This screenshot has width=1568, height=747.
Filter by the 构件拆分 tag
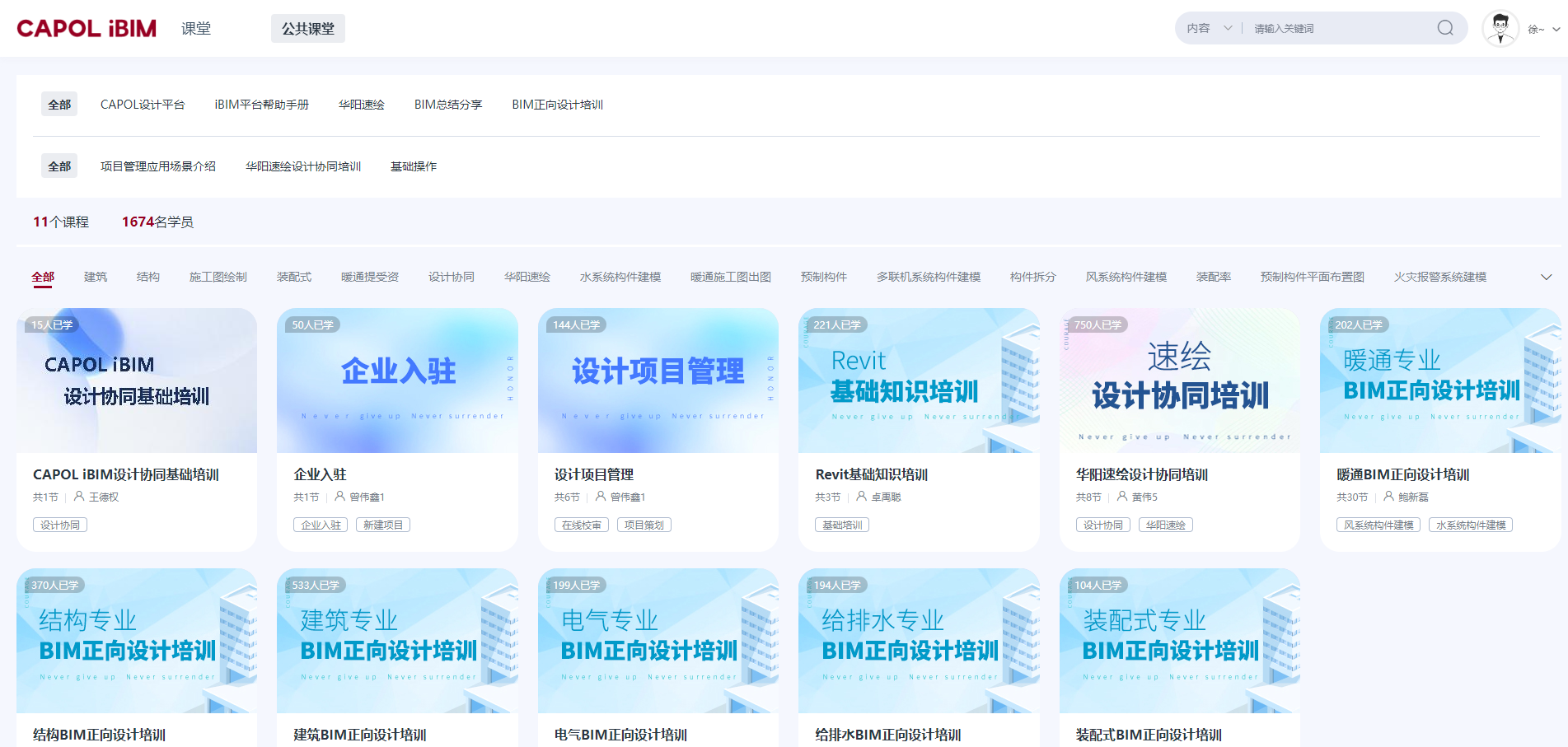click(x=1033, y=277)
